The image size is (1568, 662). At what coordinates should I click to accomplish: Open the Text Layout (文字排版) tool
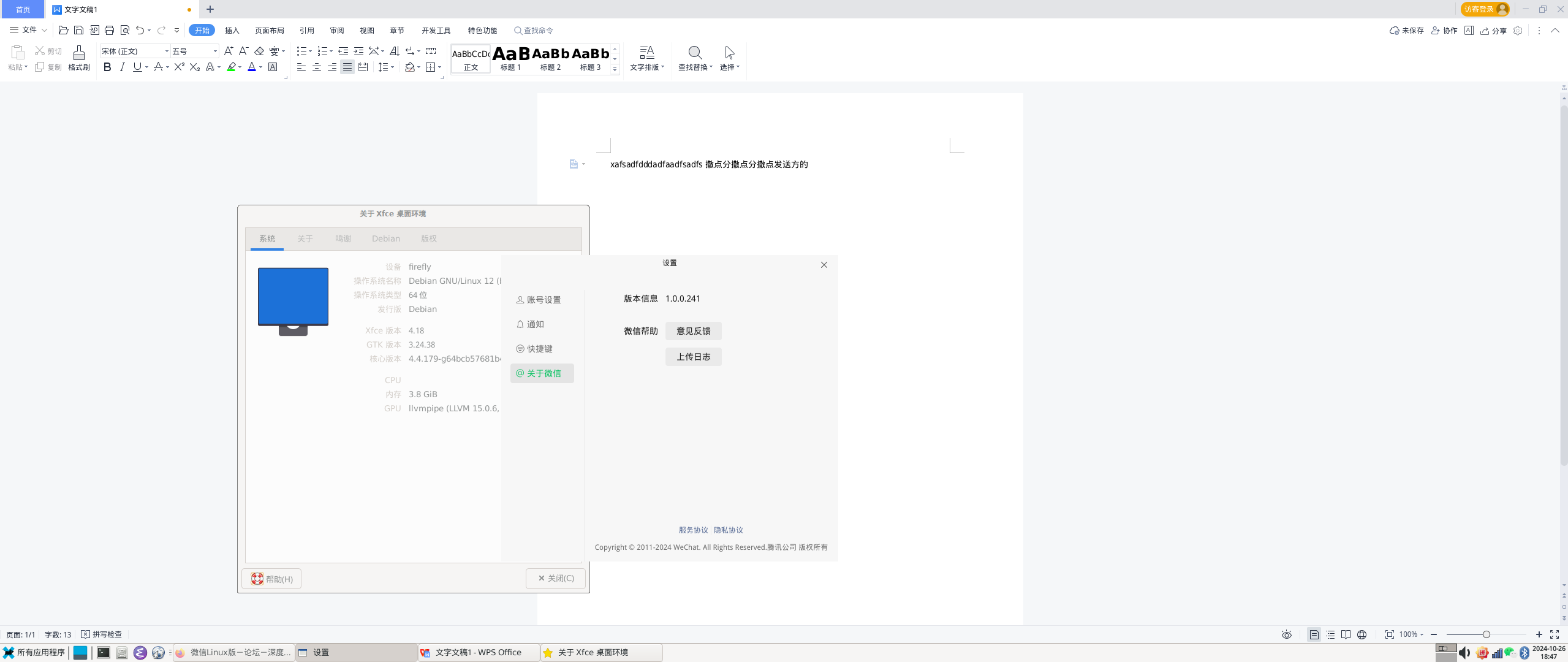coord(647,58)
